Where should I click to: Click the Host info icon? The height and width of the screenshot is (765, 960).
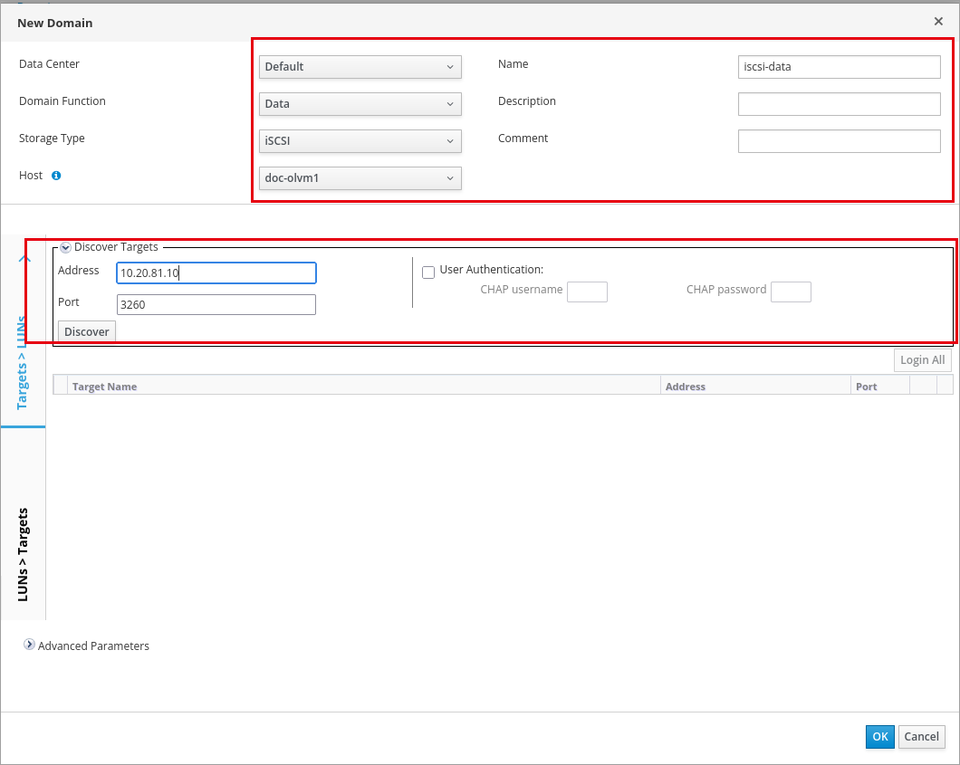coord(56,176)
